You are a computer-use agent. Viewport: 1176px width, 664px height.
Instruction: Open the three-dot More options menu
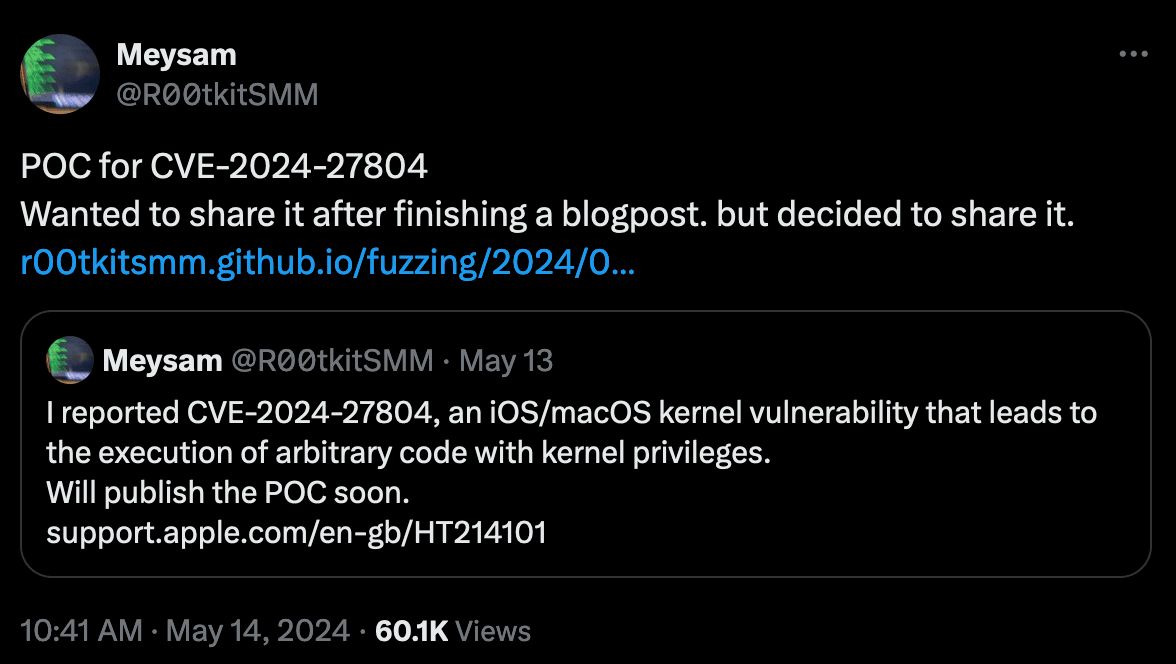tap(1132, 55)
